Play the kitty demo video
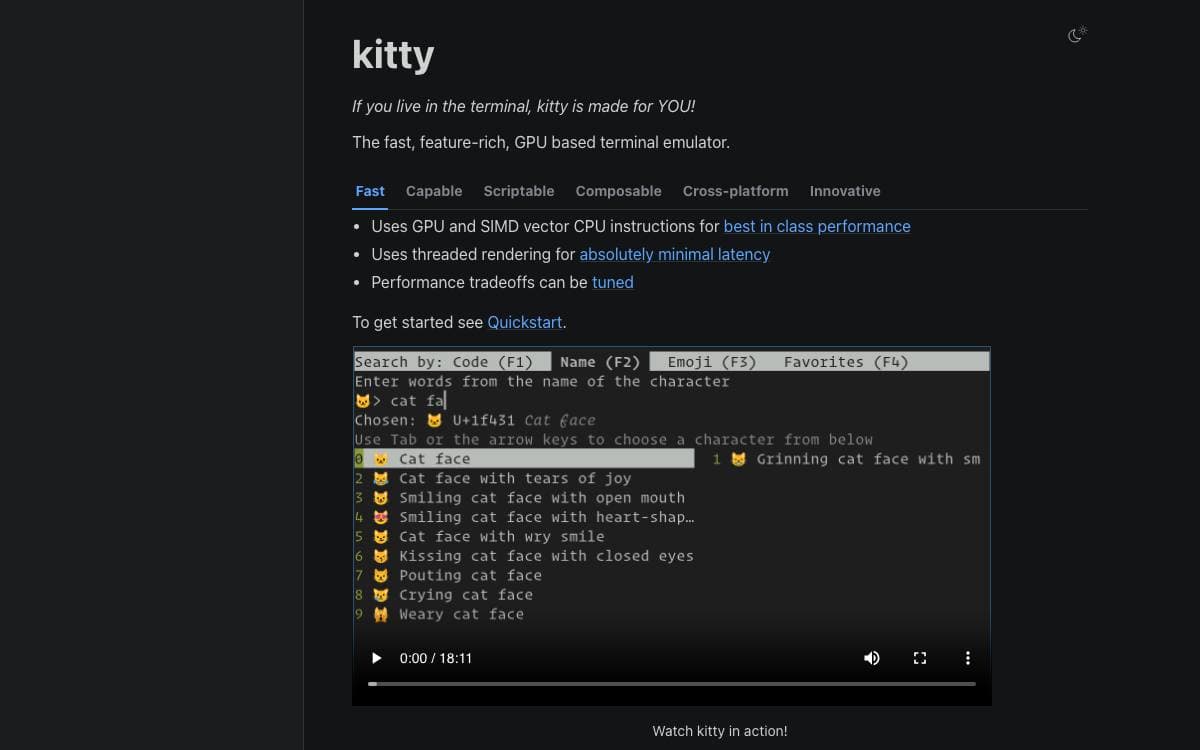 pos(377,658)
